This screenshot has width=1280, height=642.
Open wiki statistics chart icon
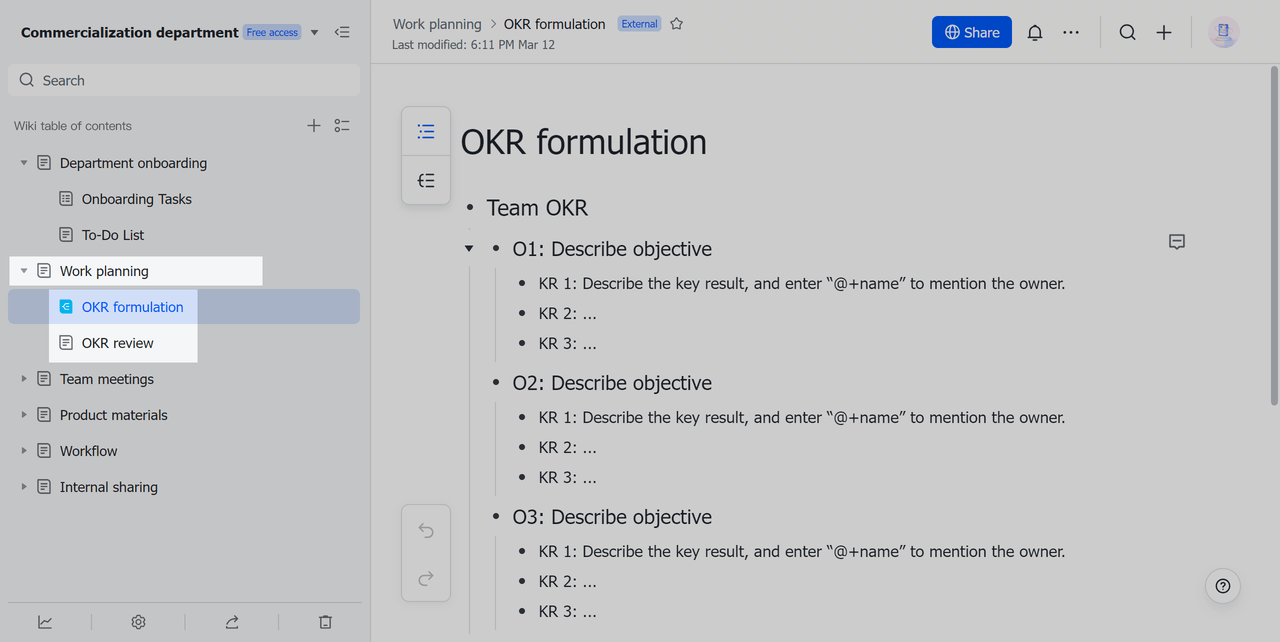pyautogui.click(x=45, y=621)
